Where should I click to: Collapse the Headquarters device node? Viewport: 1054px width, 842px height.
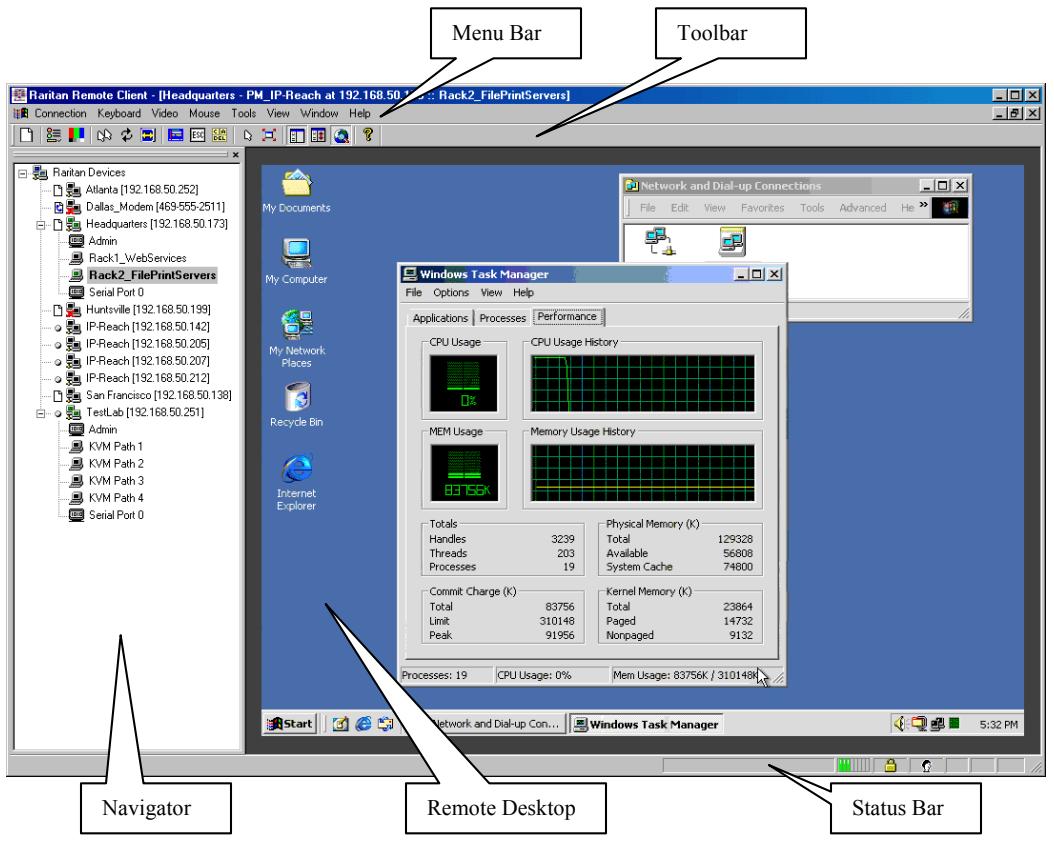[x=40, y=224]
